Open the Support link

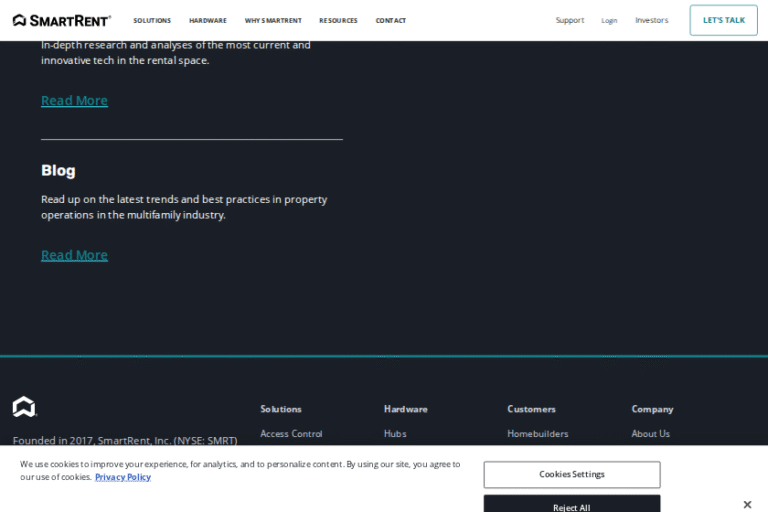pos(570,20)
